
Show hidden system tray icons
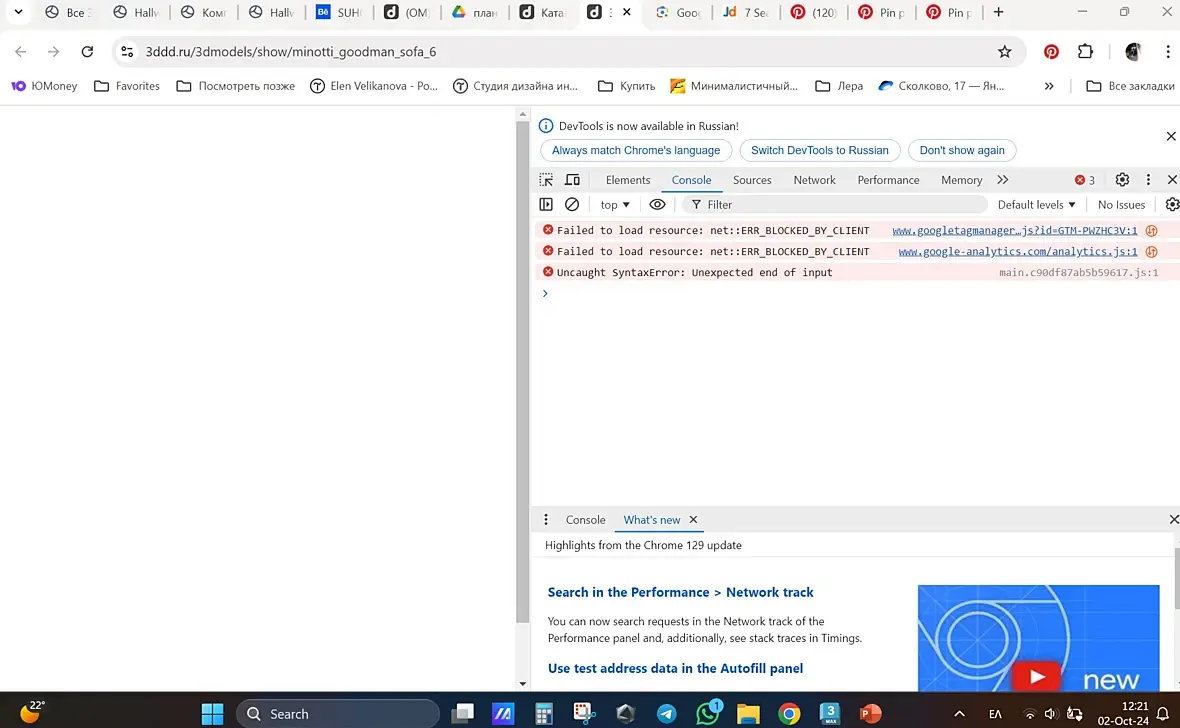pos(959,714)
